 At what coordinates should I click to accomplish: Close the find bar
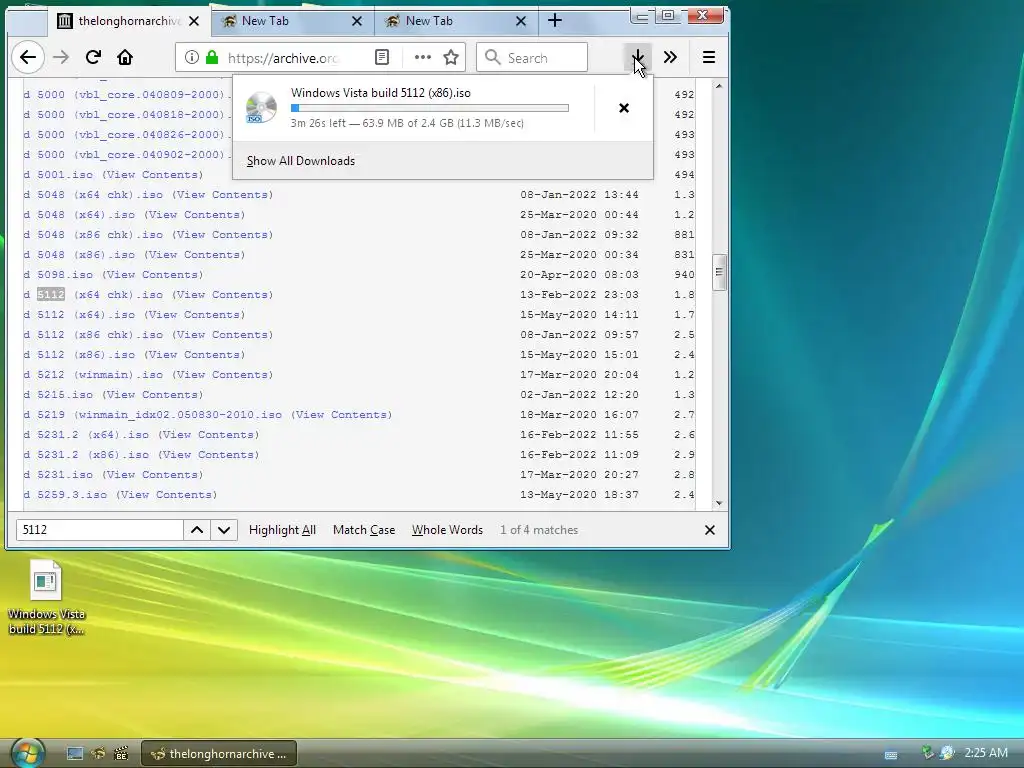tap(710, 530)
